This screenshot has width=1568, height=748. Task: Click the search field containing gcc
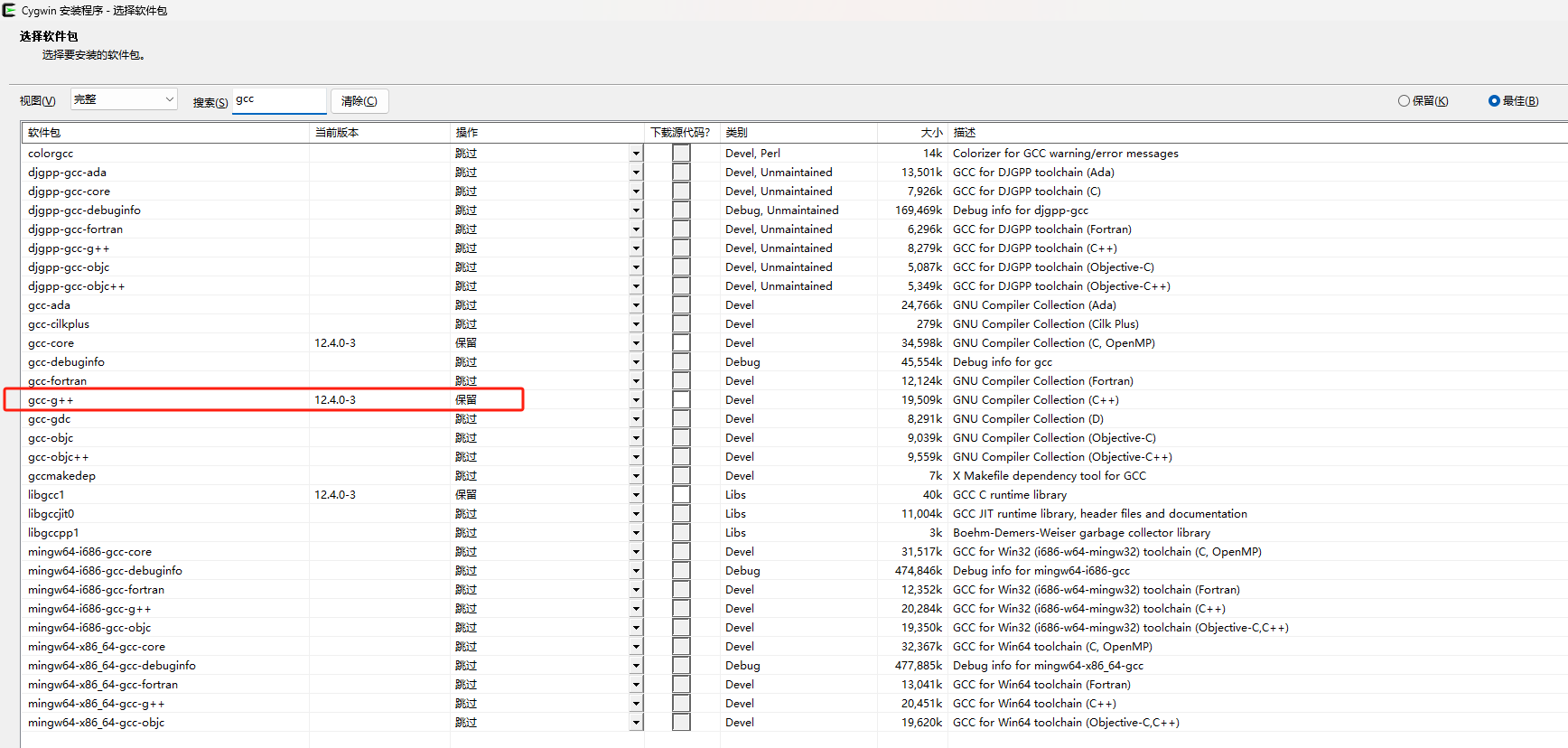click(x=279, y=100)
